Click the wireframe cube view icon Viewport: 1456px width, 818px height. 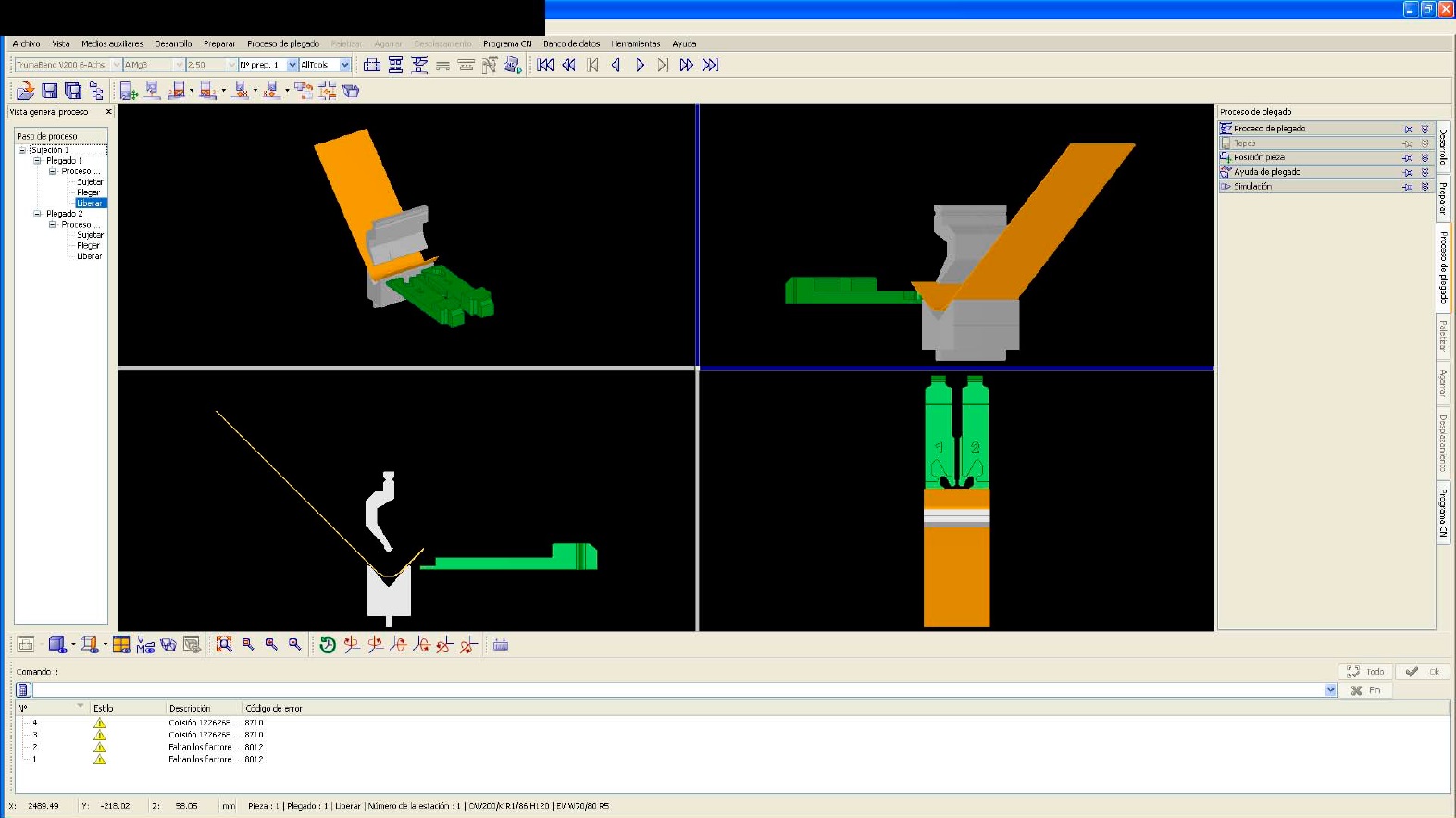[89, 644]
